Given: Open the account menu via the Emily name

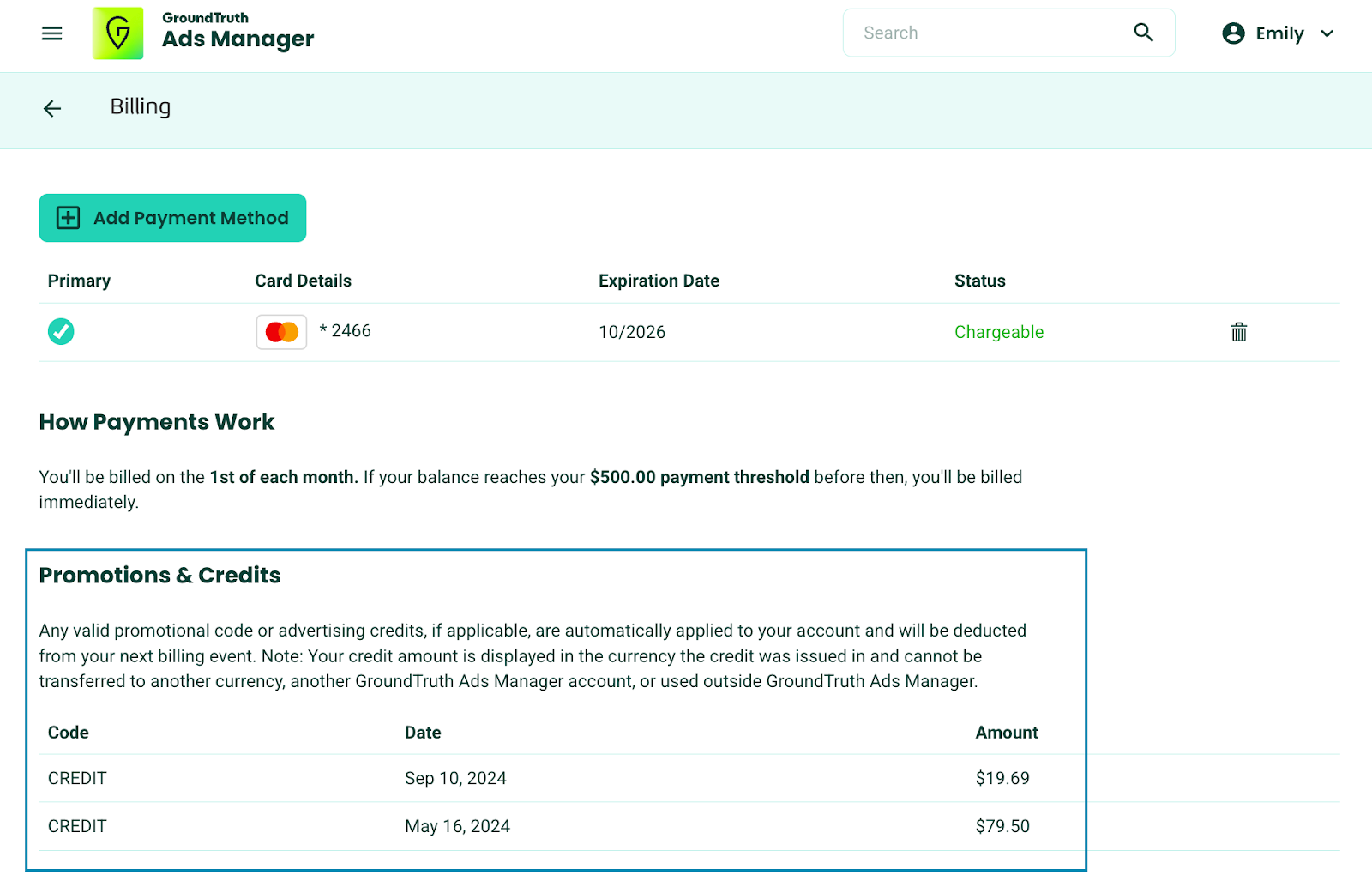Looking at the screenshot, I should pyautogui.click(x=1279, y=33).
